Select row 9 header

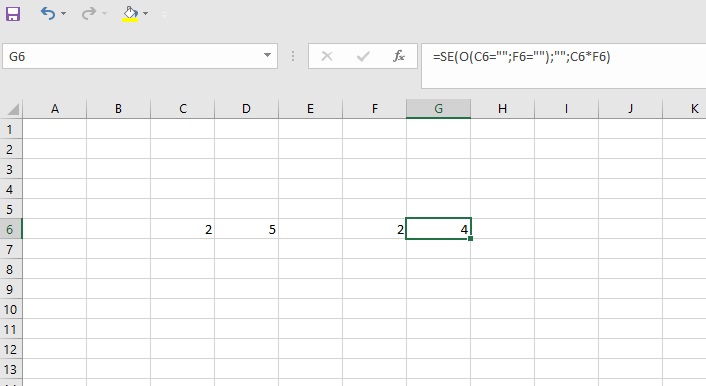pos(11,289)
